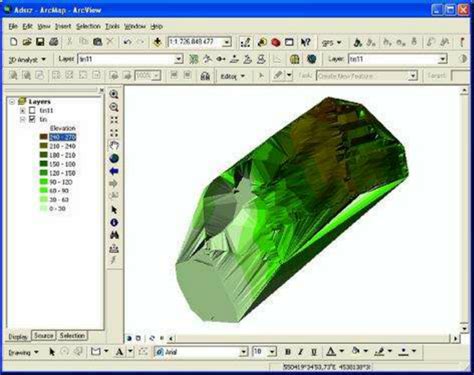Click the Refresh View button below the map

(152, 338)
